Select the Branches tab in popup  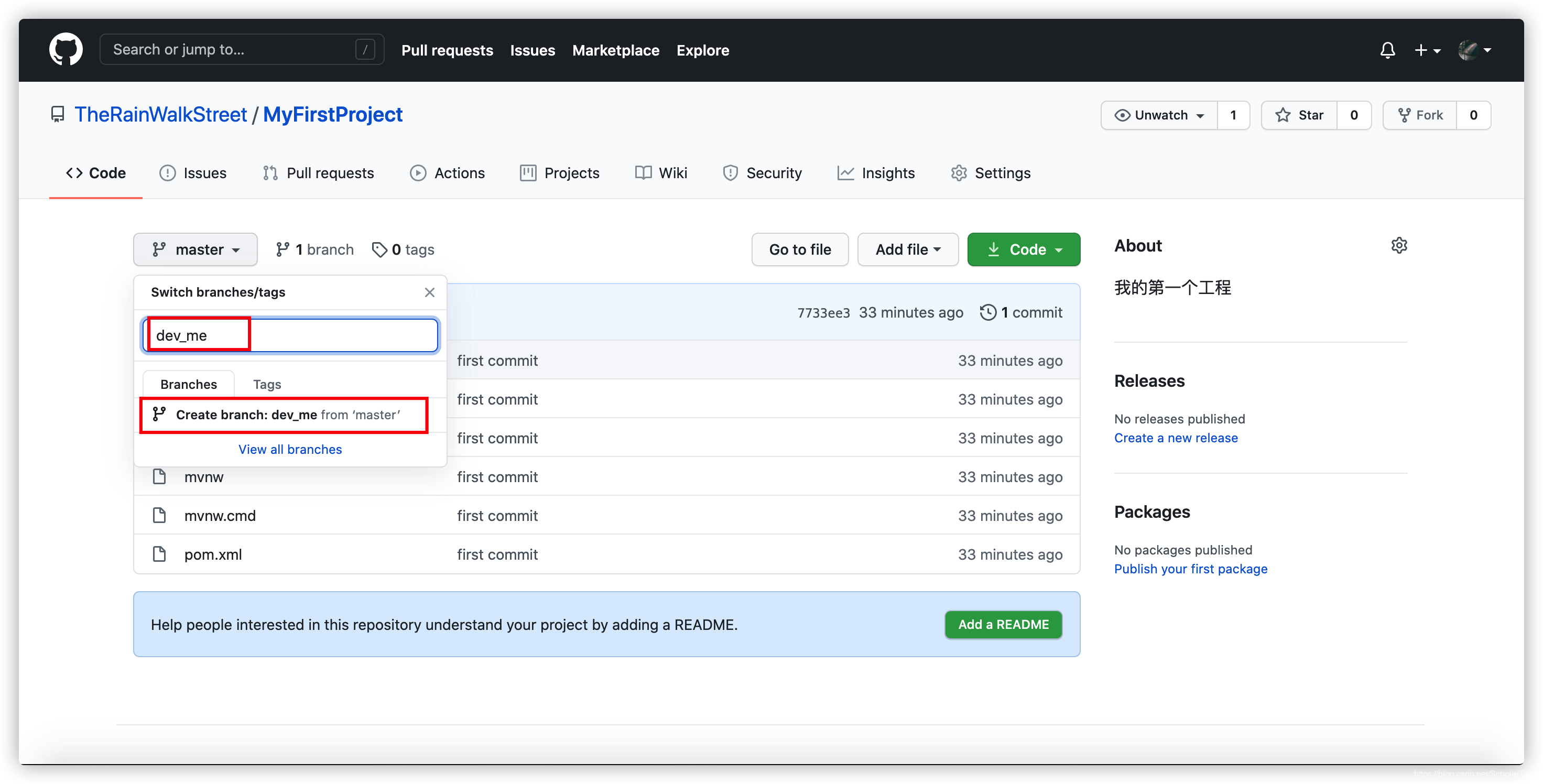click(189, 384)
